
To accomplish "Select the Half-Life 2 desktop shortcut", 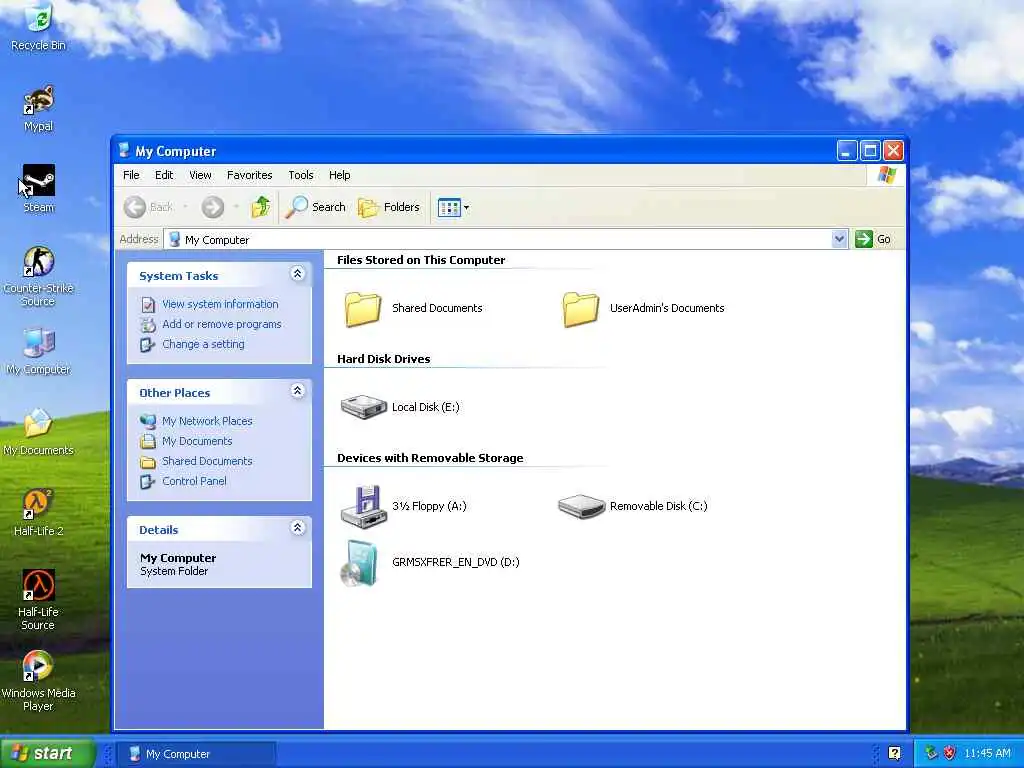I will pyautogui.click(x=39, y=513).
